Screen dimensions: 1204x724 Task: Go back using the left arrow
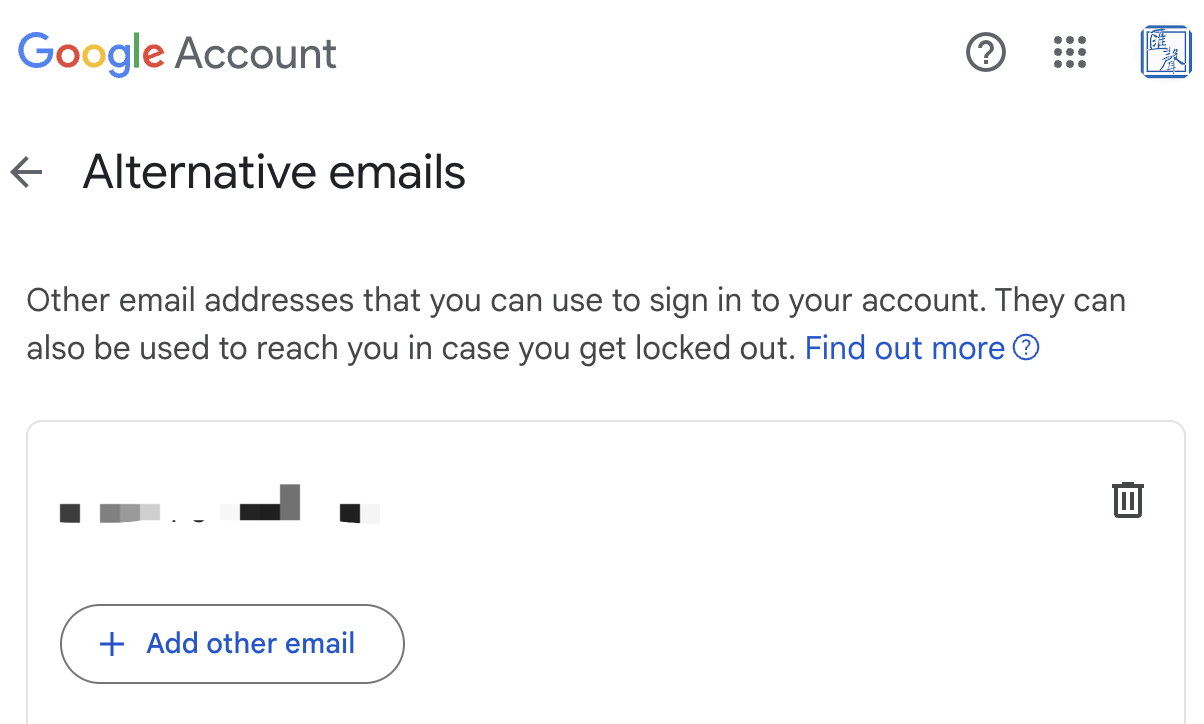tap(27, 173)
